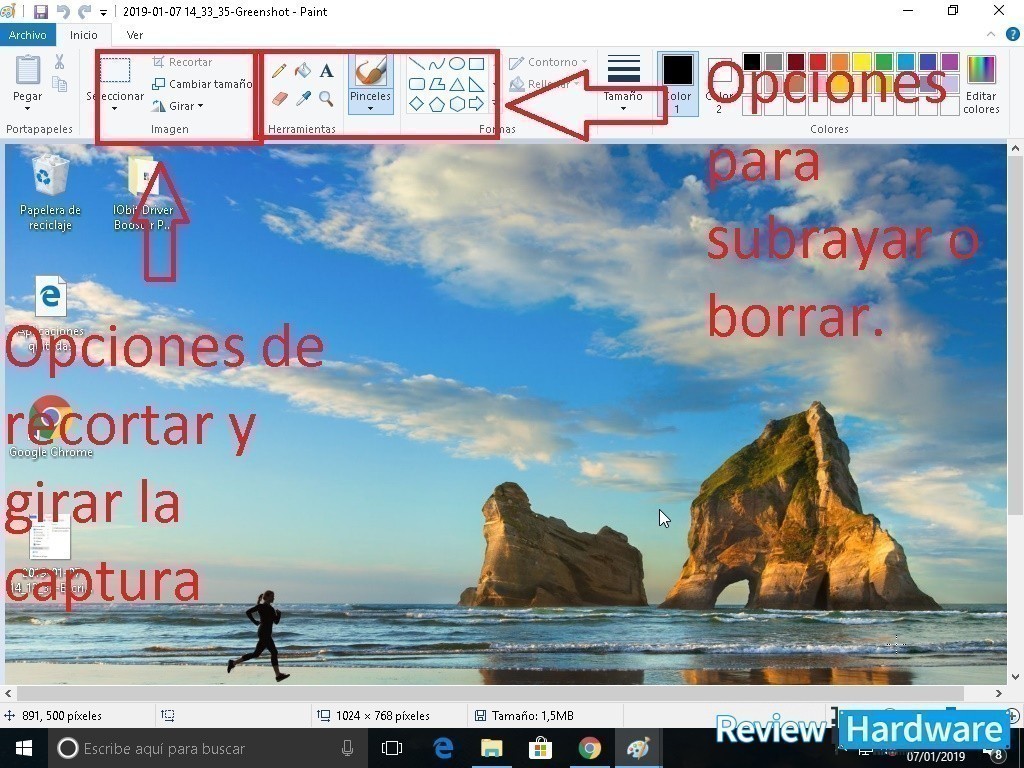The height and width of the screenshot is (768, 1024).
Task: Click the Save icon in the title bar
Action: 40,11
